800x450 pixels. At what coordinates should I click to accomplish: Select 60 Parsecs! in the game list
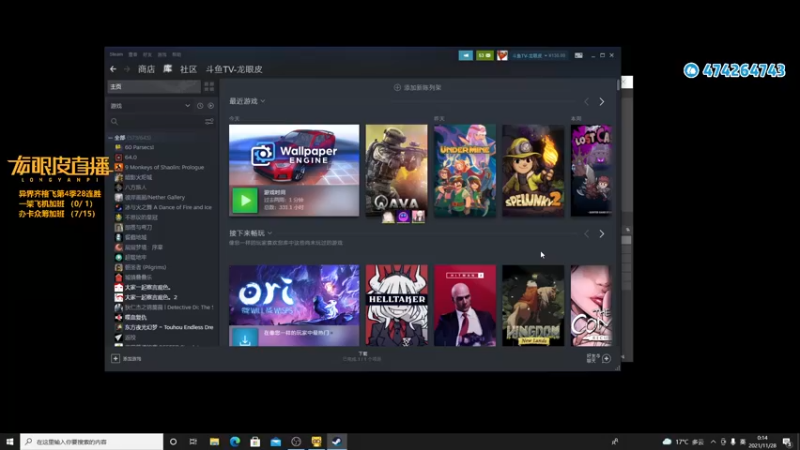coord(139,147)
